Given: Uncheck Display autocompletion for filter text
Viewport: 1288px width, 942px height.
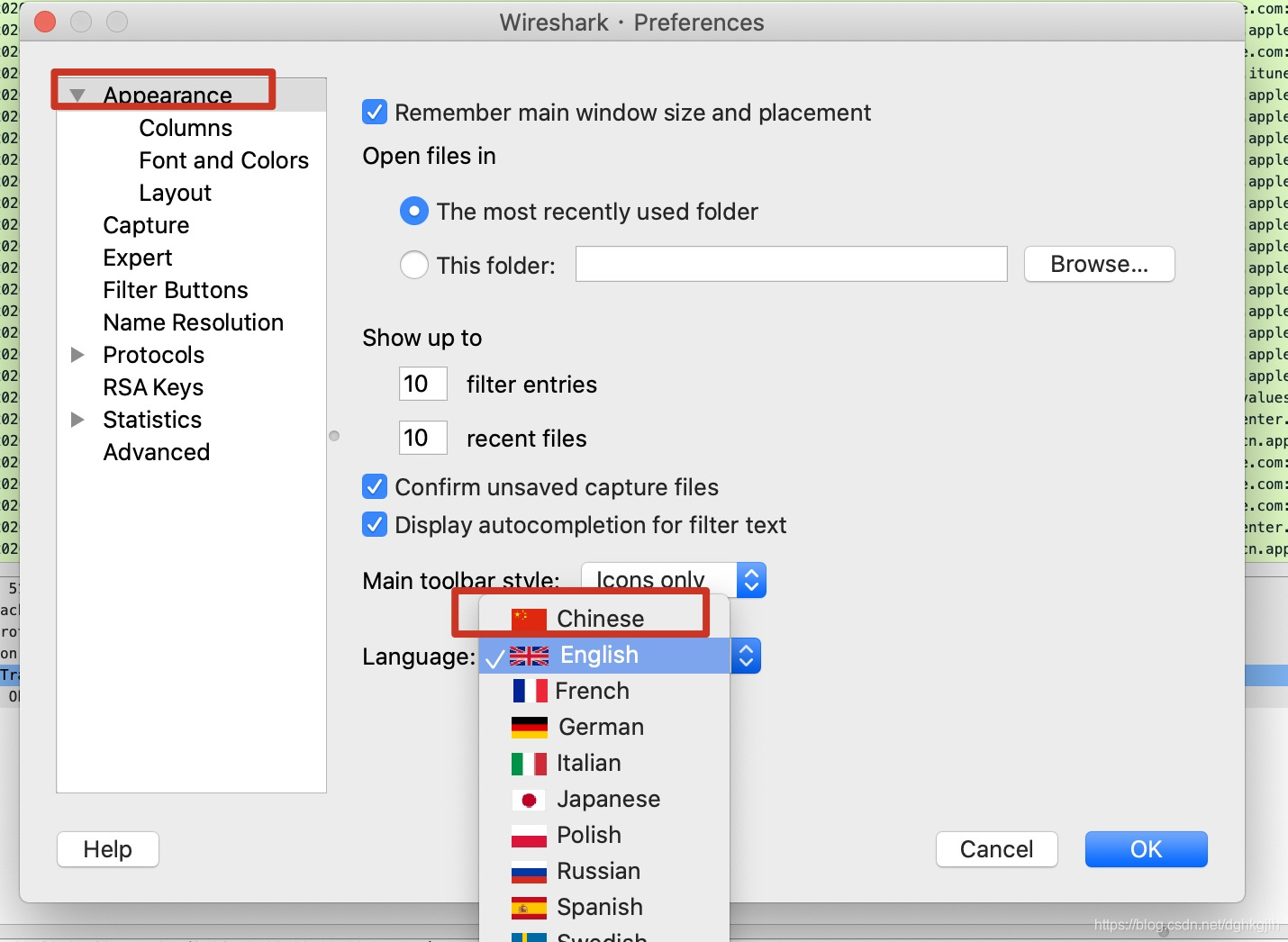Looking at the screenshot, I should [x=375, y=525].
